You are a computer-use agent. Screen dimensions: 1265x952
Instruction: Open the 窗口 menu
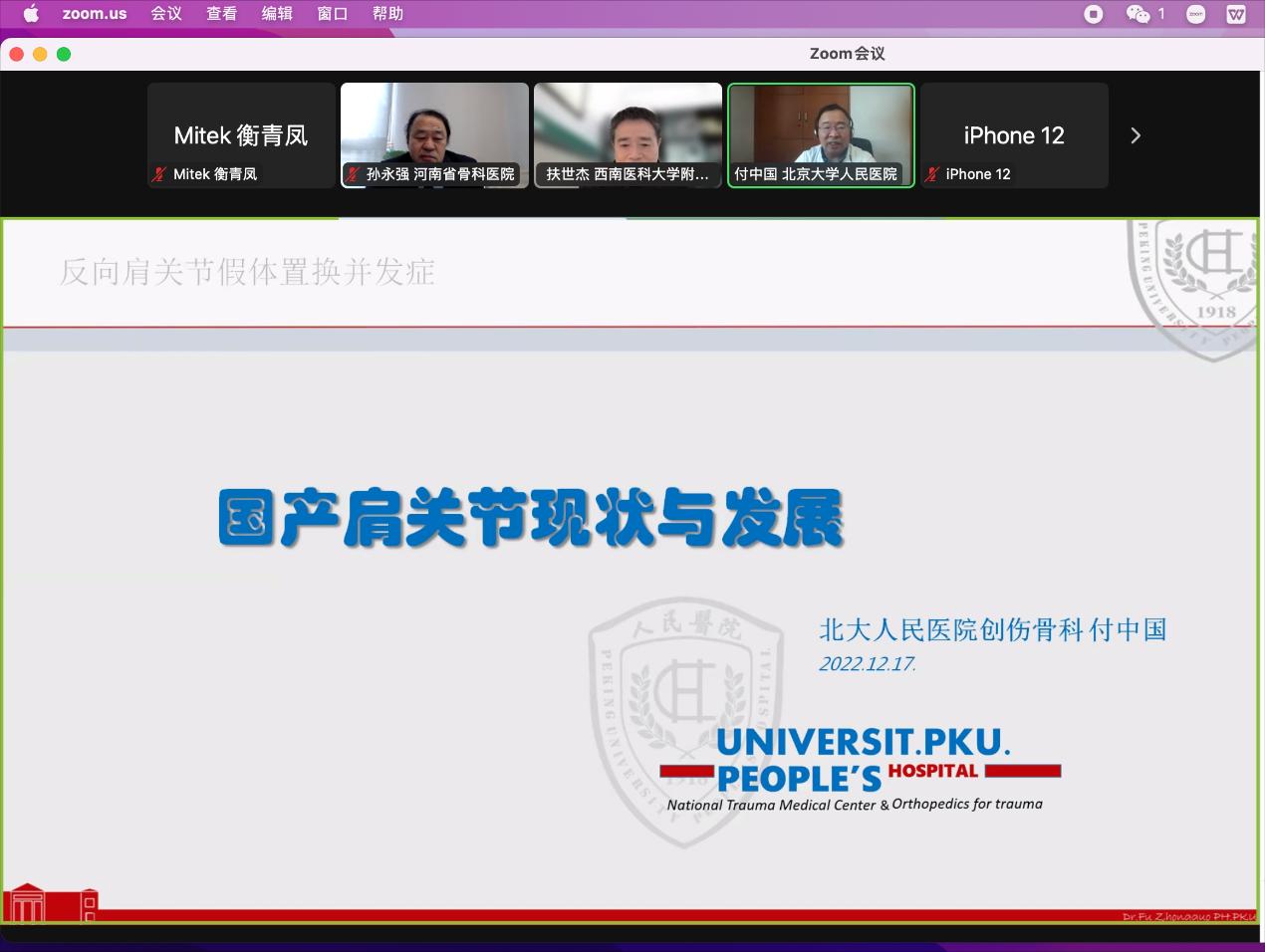click(332, 14)
